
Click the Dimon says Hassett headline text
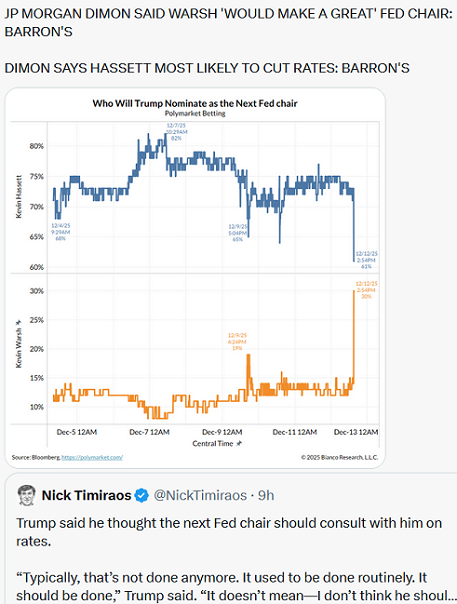[x=207, y=68]
